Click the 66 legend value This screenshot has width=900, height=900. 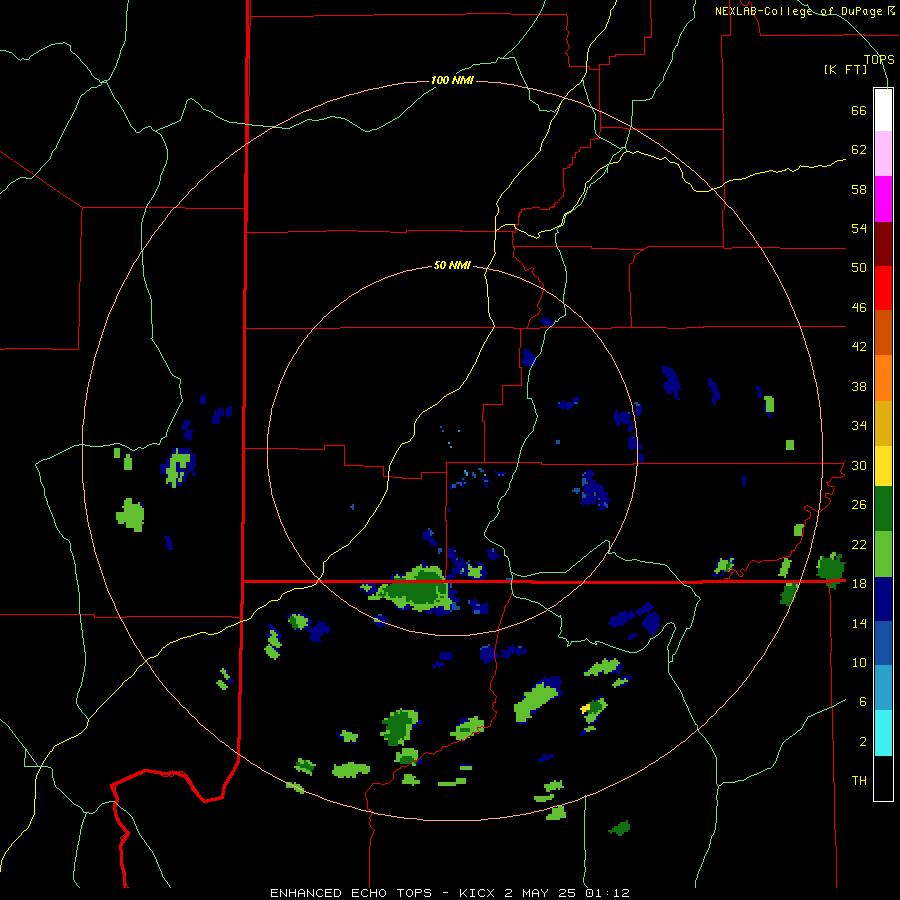(859, 110)
